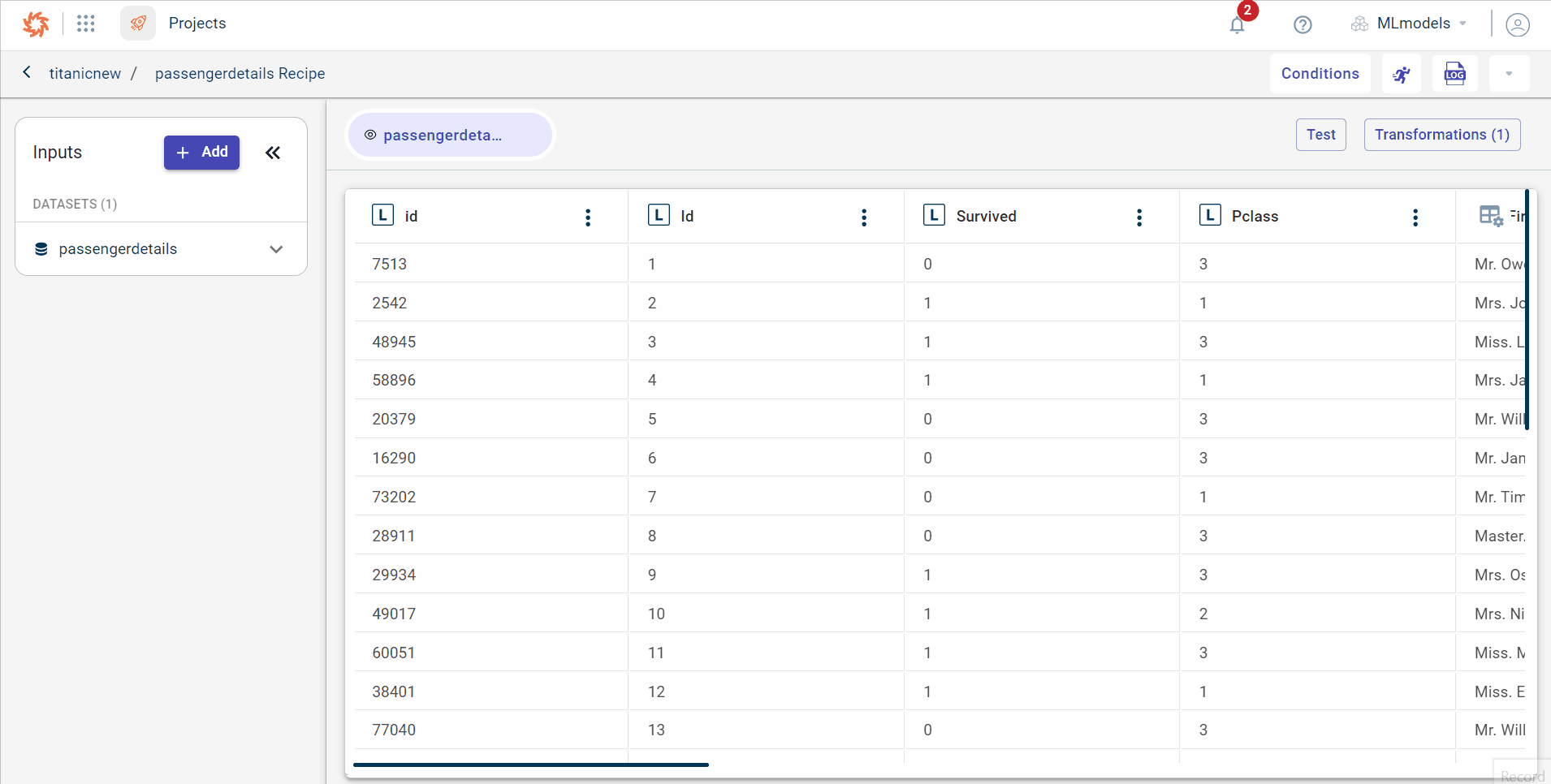Click the run recipe icon
Image resolution: width=1551 pixels, height=784 pixels.
1401,74
